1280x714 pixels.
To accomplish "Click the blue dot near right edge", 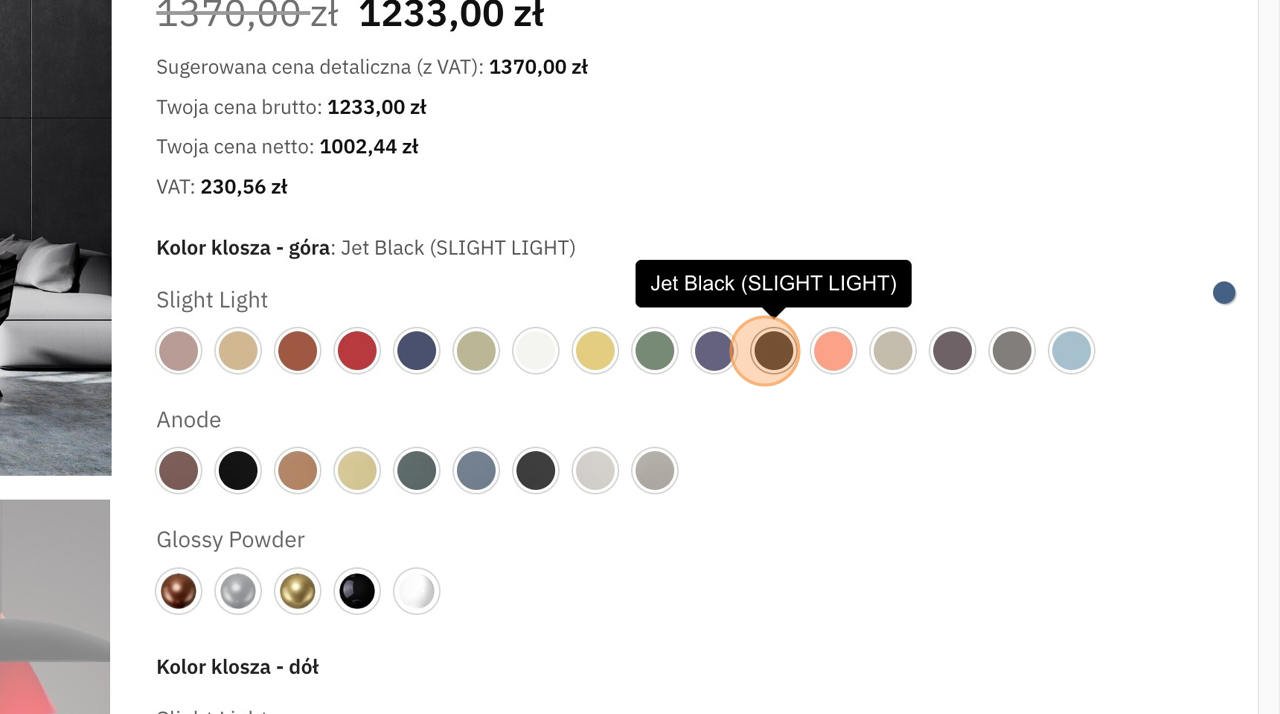I will coord(1224,293).
